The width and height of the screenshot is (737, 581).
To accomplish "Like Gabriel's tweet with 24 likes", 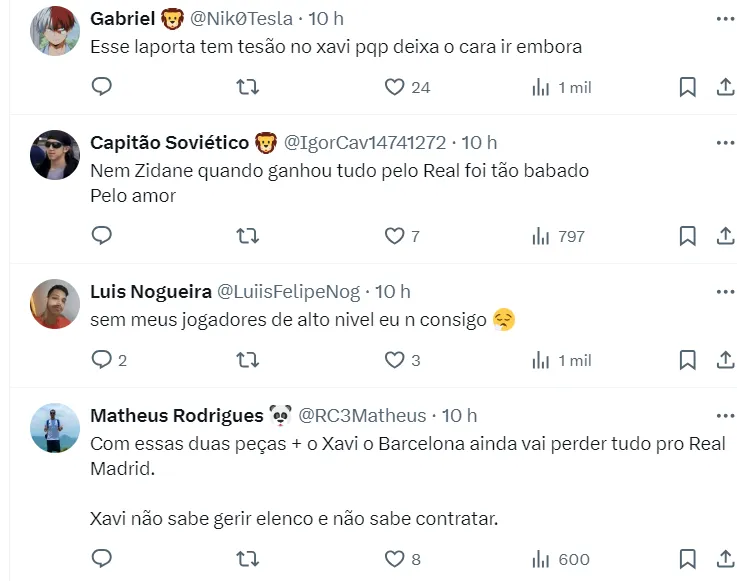I will (395, 87).
